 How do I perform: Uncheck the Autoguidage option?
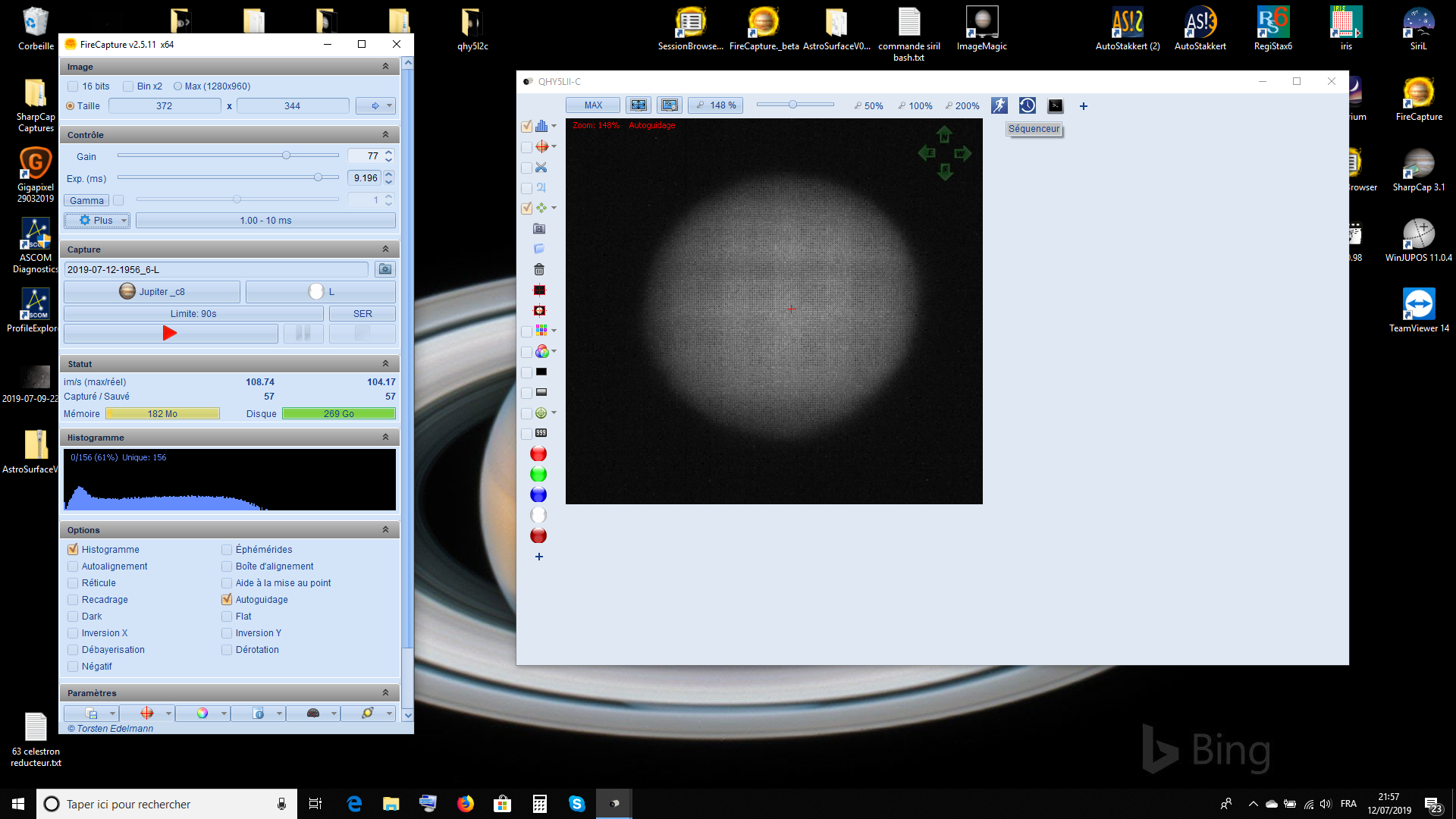(x=227, y=599)
